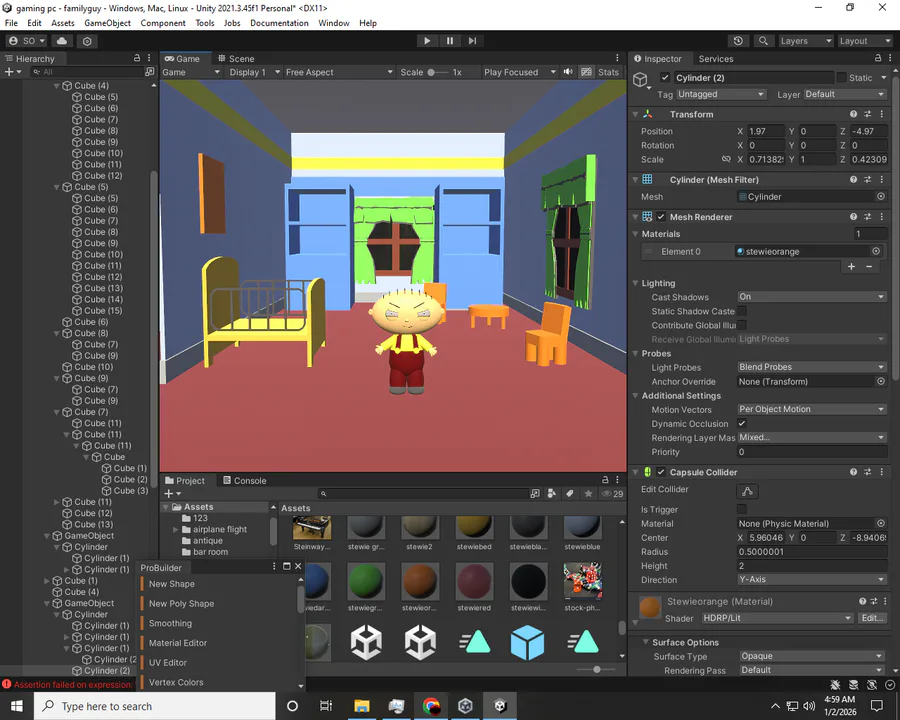Screen dimensions: 900x720
Task: Open ProBuilder Material Editor
Action: (x=178, y=643)
